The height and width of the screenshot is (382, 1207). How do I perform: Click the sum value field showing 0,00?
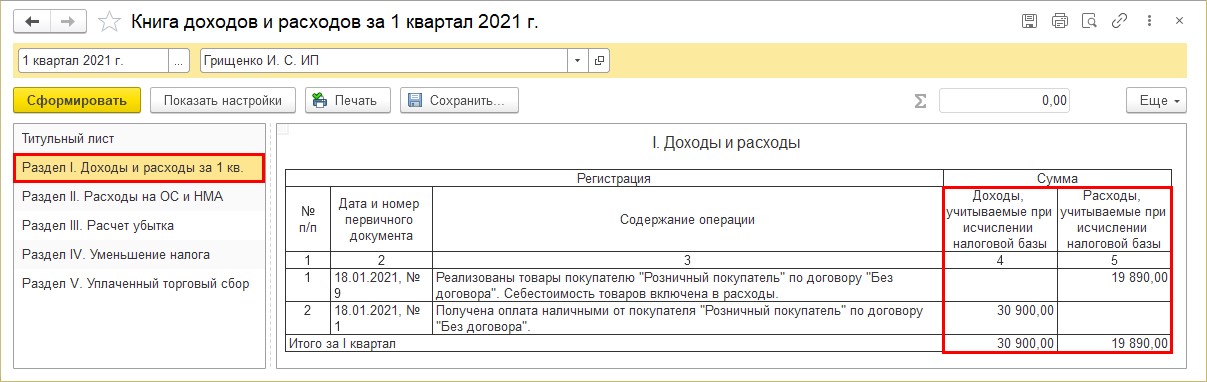tap(1004, 100)
